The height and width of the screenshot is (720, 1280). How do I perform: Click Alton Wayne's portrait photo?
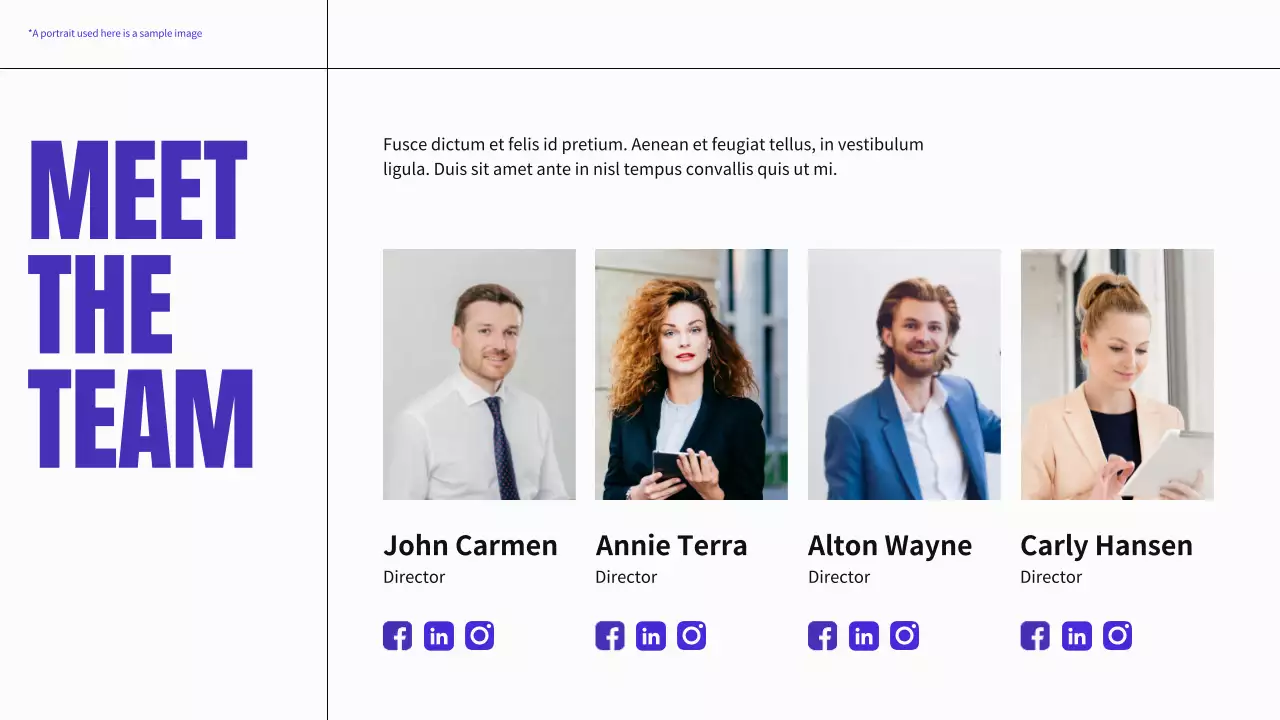904,374
